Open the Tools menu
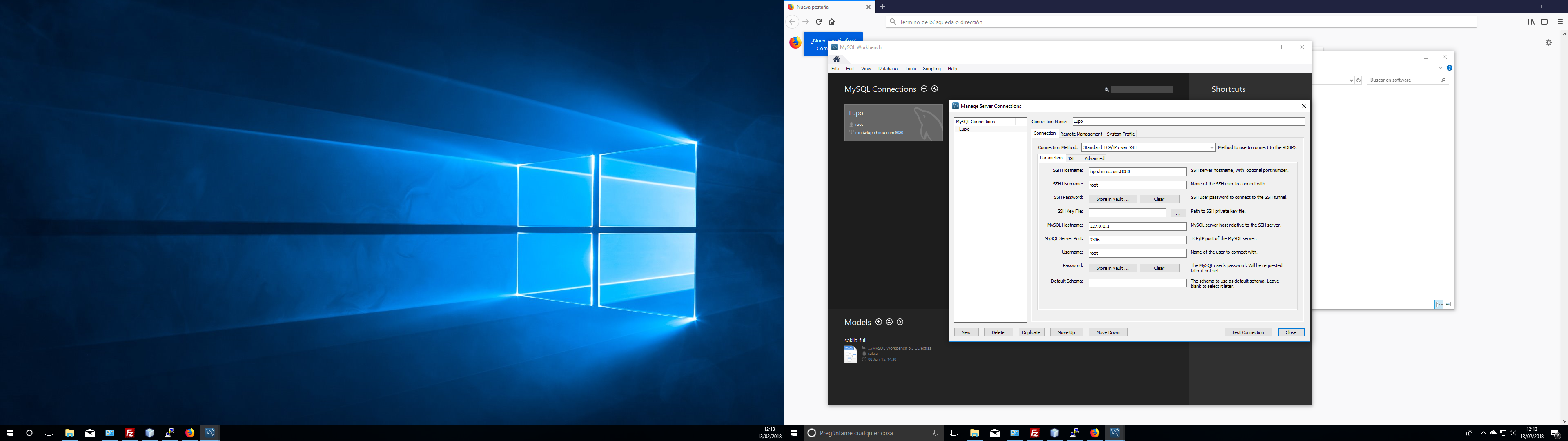The height and width of the screenshot is (441, 1568). pyautogui.click(x=910, y=69)
